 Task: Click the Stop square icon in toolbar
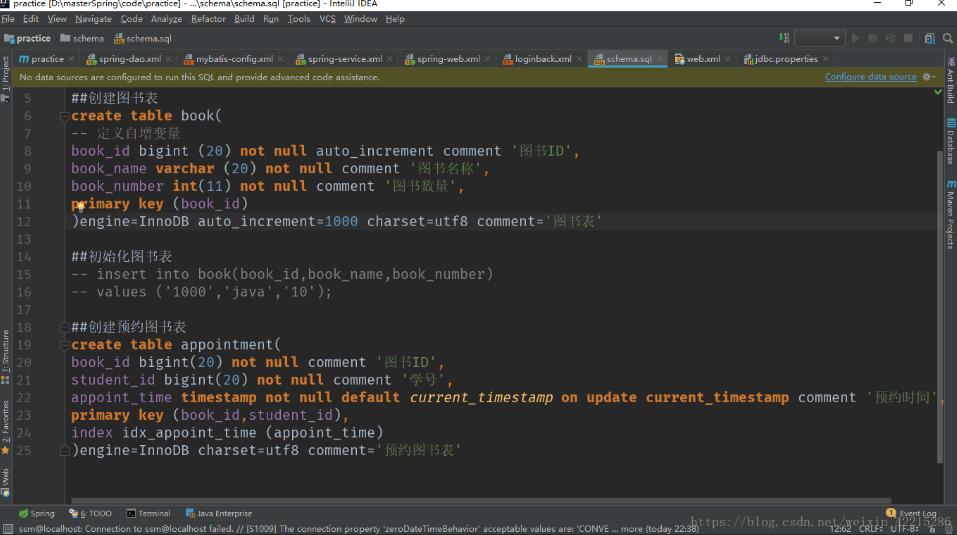tap(908, 38)
